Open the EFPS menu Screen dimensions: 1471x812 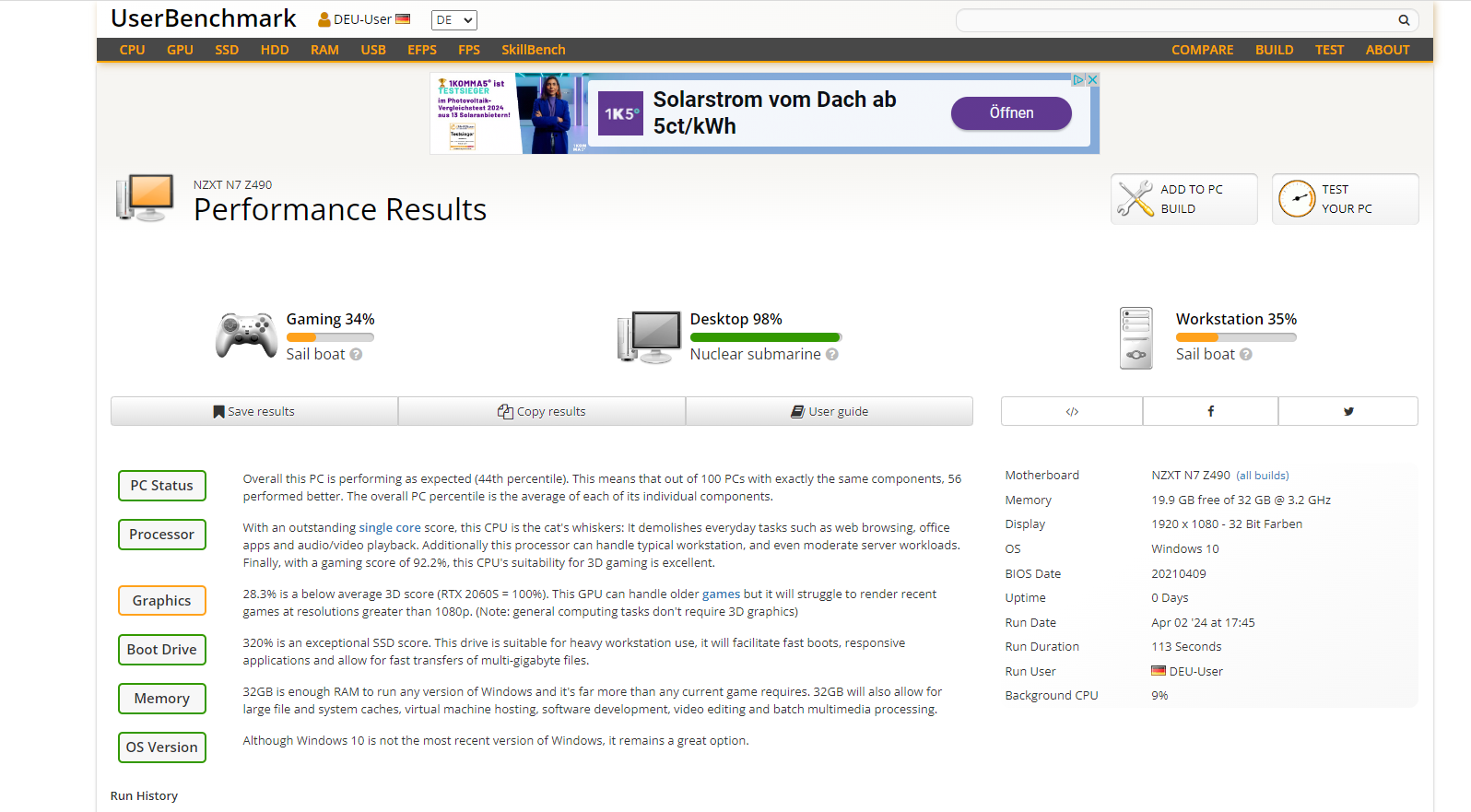pos(422,50)
